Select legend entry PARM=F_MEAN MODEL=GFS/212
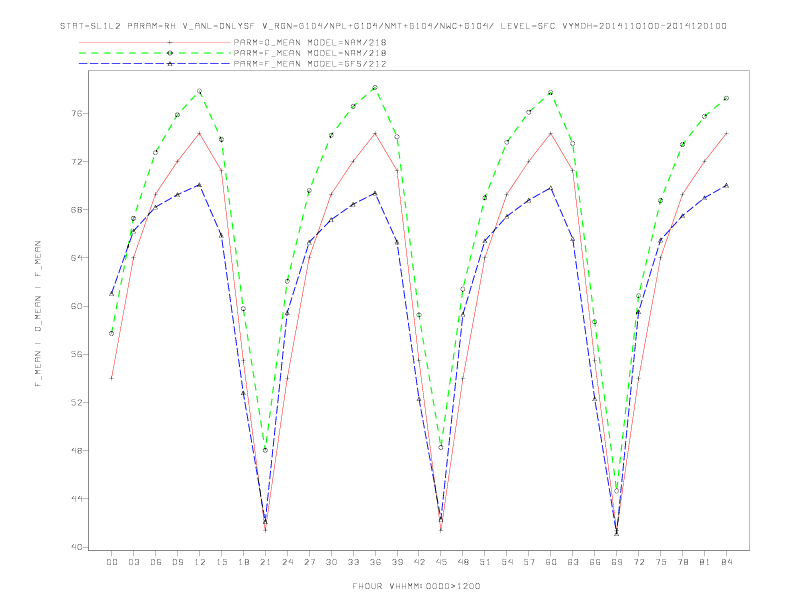This screenshot has width=792, height=612. pos(310,64)
